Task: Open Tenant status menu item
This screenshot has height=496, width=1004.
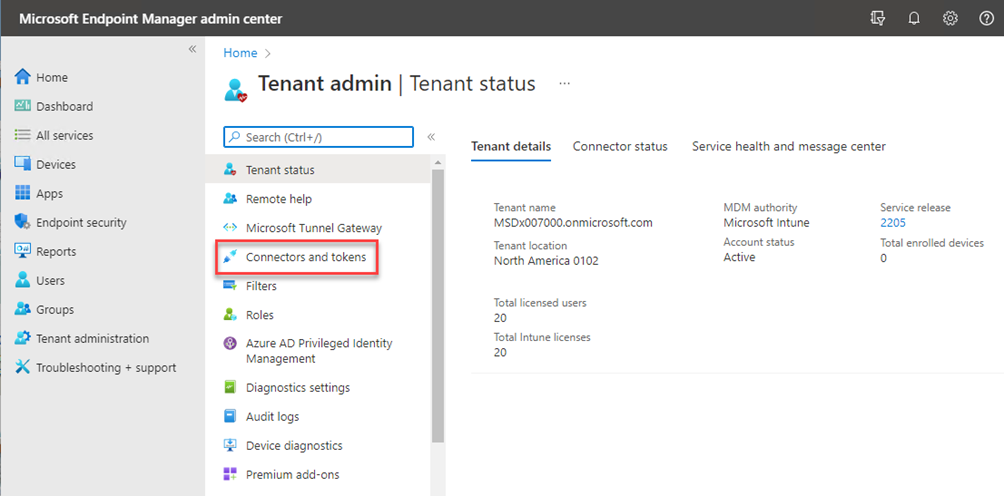Action: [318, 170]
